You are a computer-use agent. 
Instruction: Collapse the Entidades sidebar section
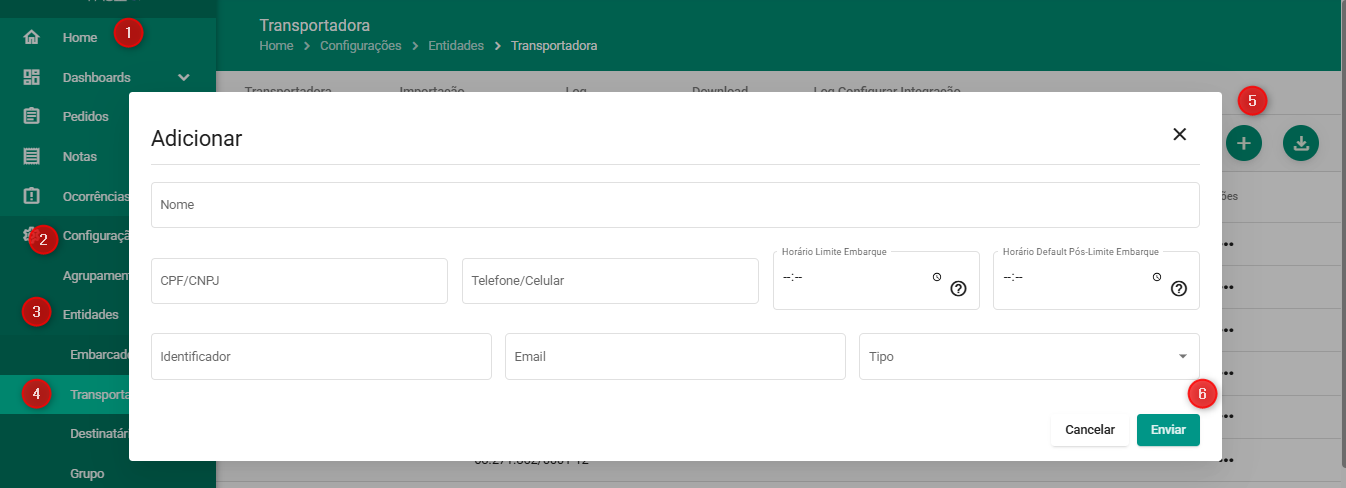90,314
